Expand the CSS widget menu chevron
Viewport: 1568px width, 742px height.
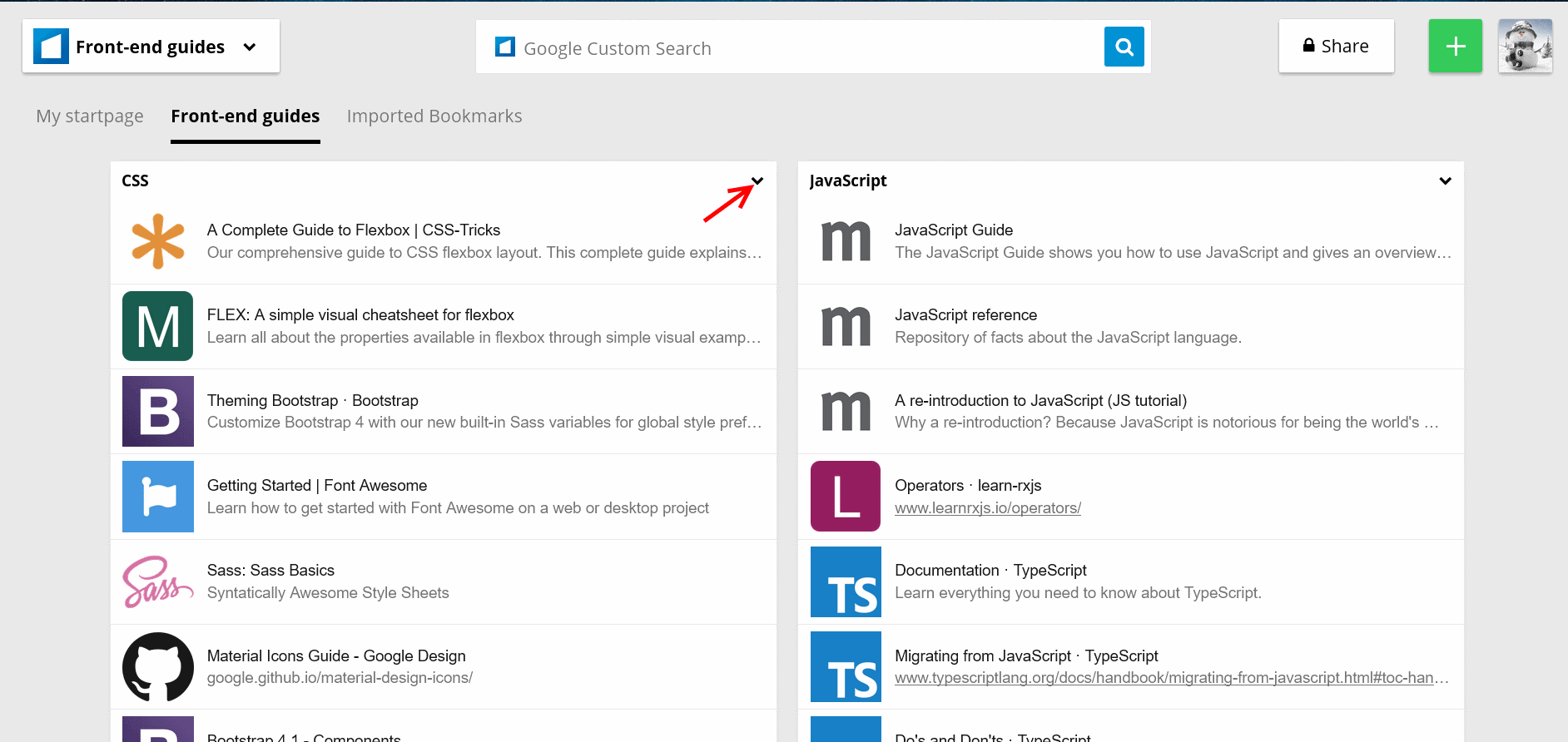[x=757, y=181]
